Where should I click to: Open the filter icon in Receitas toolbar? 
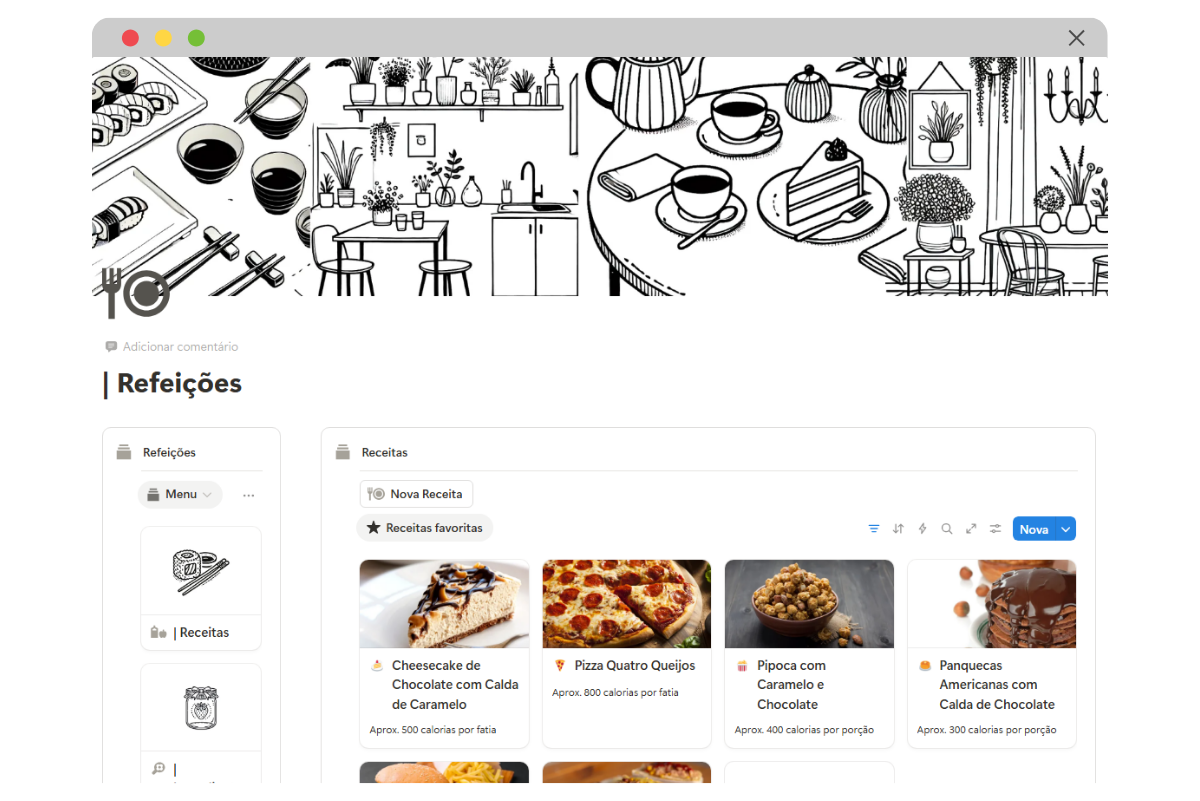pos(874,529)
